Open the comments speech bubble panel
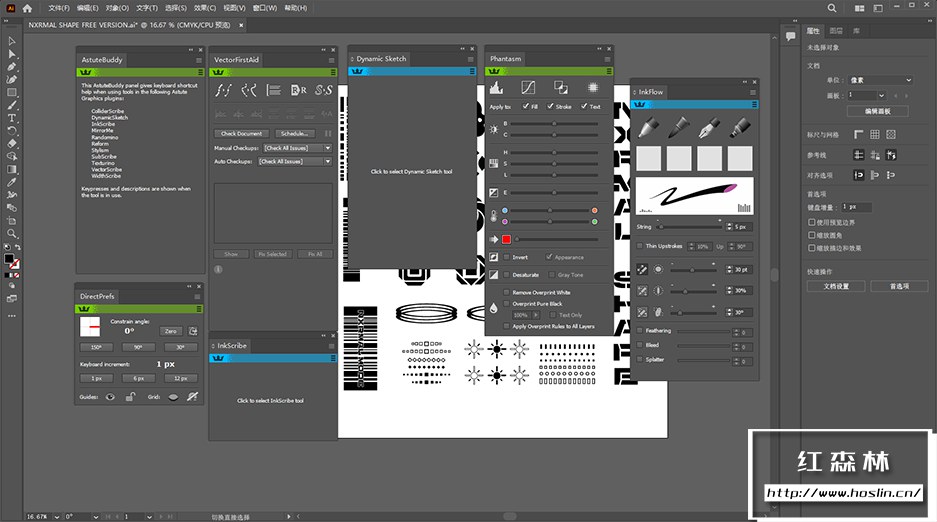The height and width of the screenshot is (522, 937). [x=791, y=36]
